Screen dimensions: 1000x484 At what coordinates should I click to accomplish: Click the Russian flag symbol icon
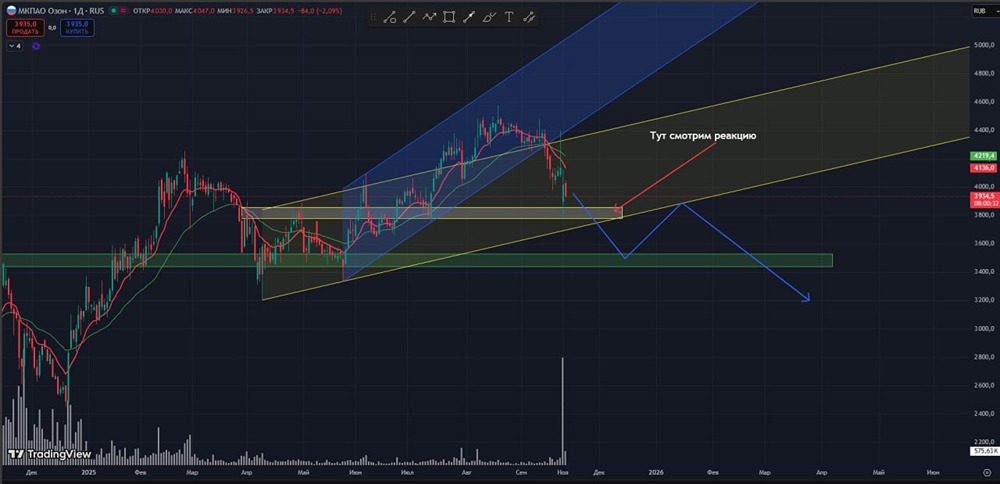(10, 11)
